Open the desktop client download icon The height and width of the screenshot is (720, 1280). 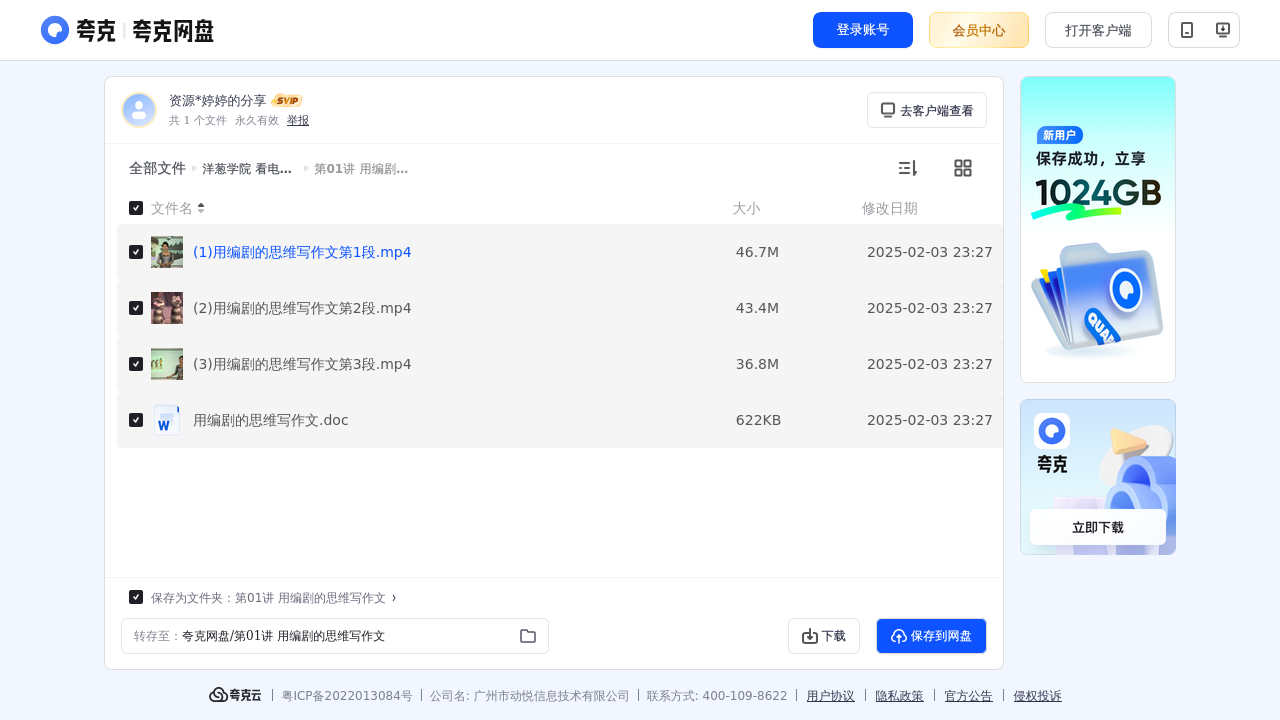point(1222,30)
